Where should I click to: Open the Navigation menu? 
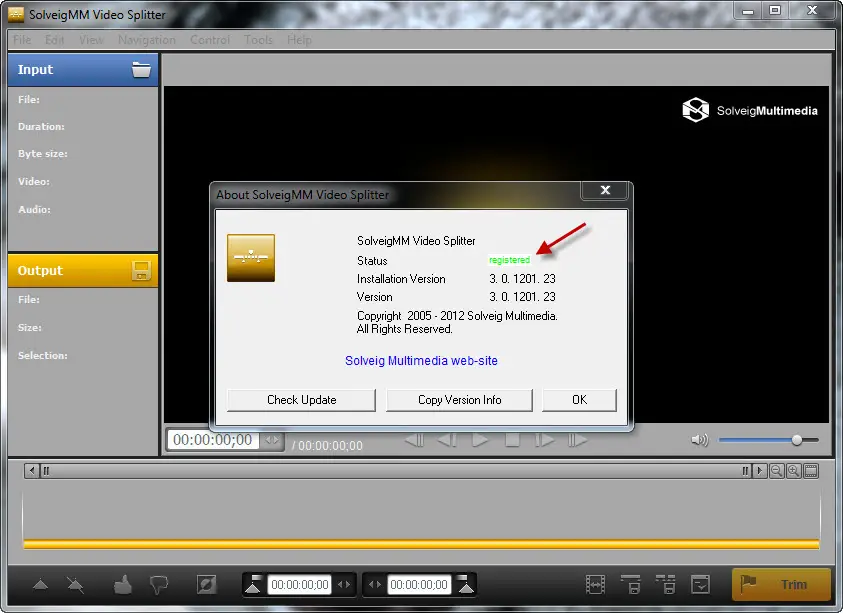coord(147,40)
